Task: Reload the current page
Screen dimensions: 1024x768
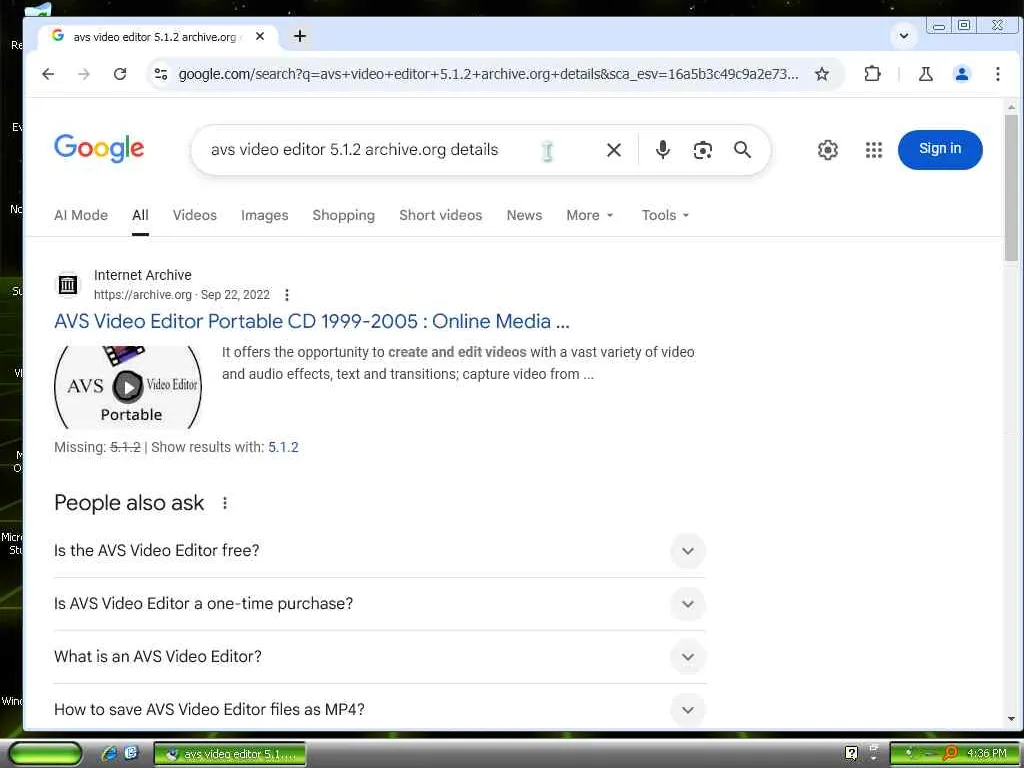Action: [120, 74]
